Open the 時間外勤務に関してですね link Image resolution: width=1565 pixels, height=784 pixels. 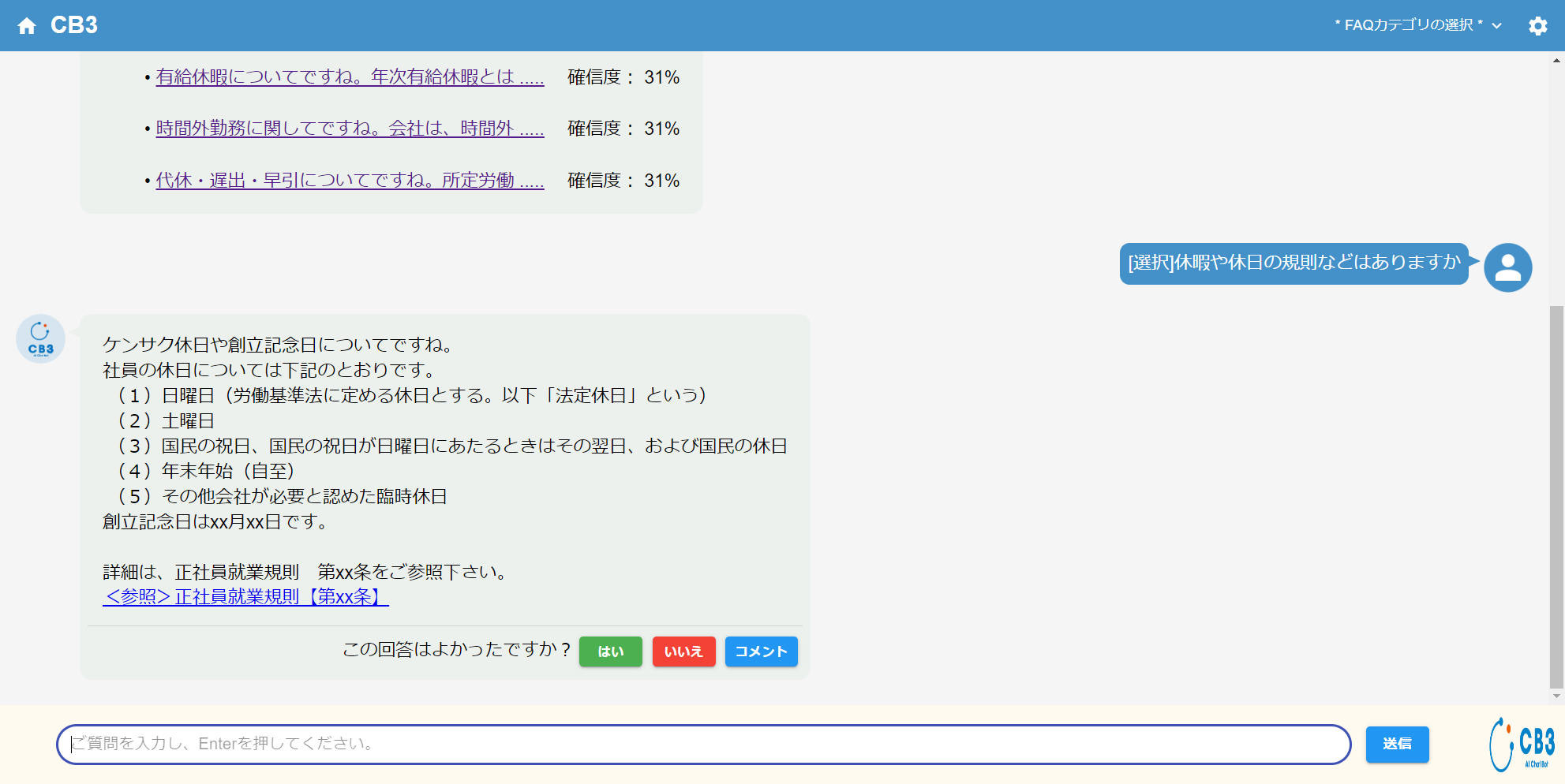(x=350, y=129)
